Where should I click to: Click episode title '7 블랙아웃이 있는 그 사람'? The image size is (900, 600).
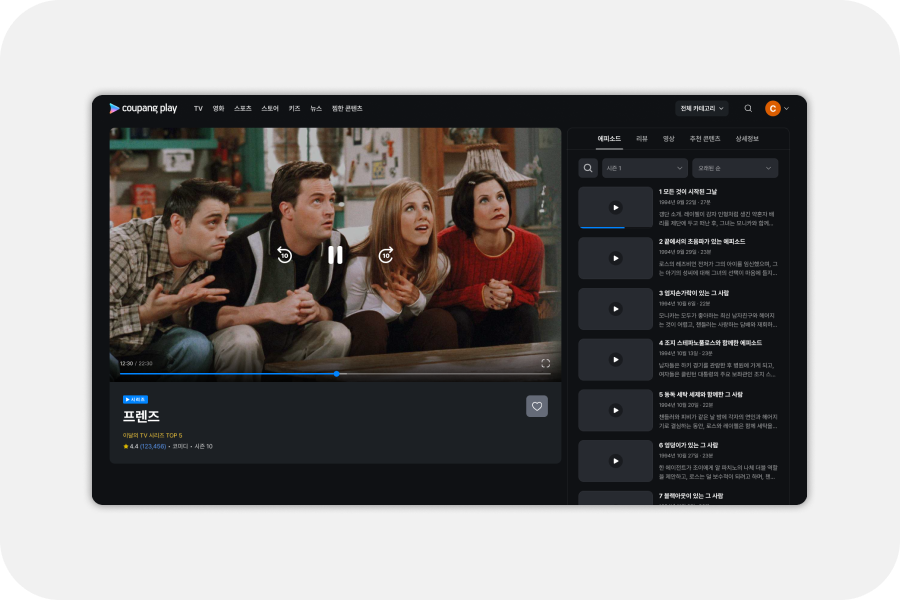tap(690, 496)
